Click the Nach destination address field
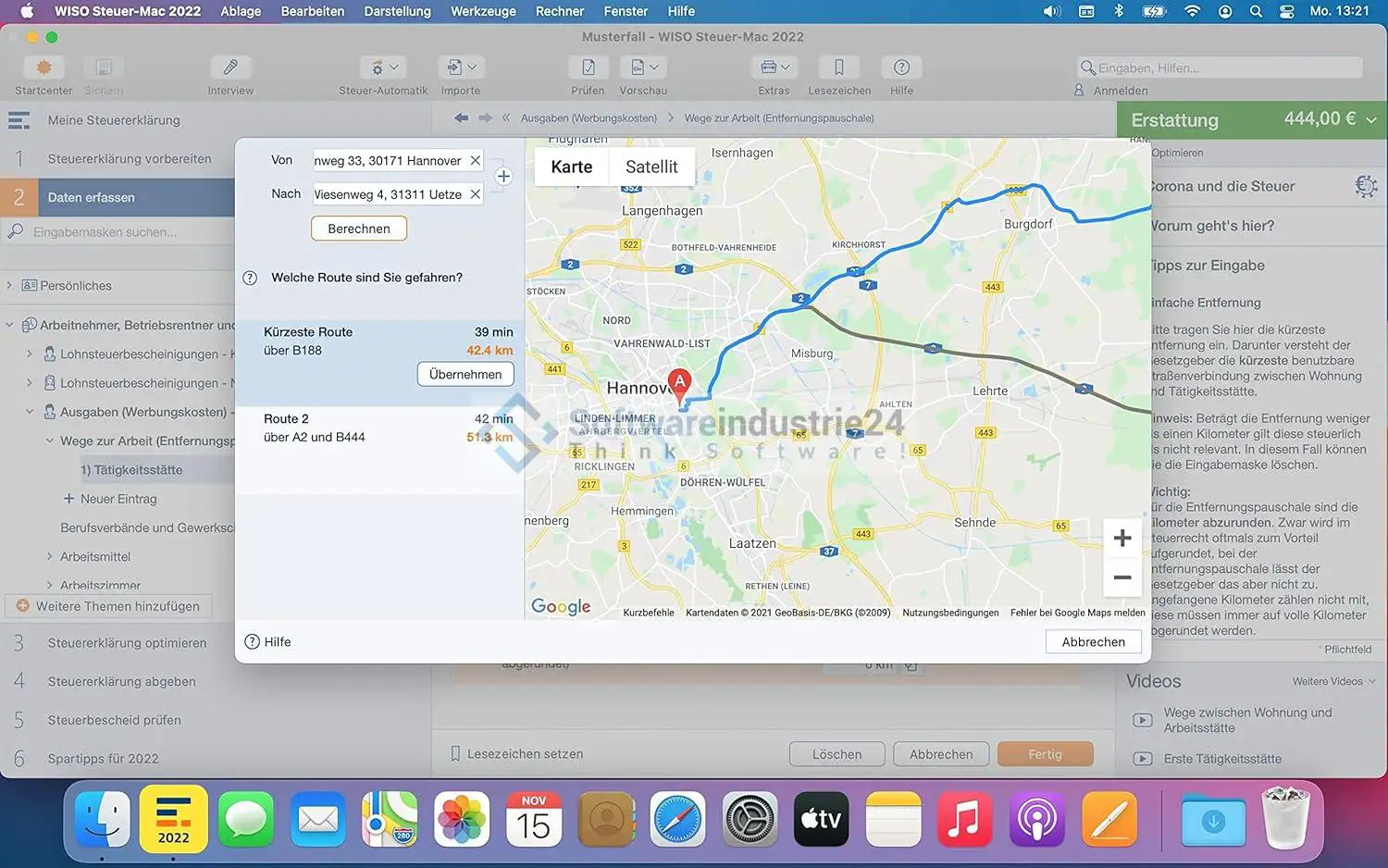1388x868 pixels. tap(389, 194)
